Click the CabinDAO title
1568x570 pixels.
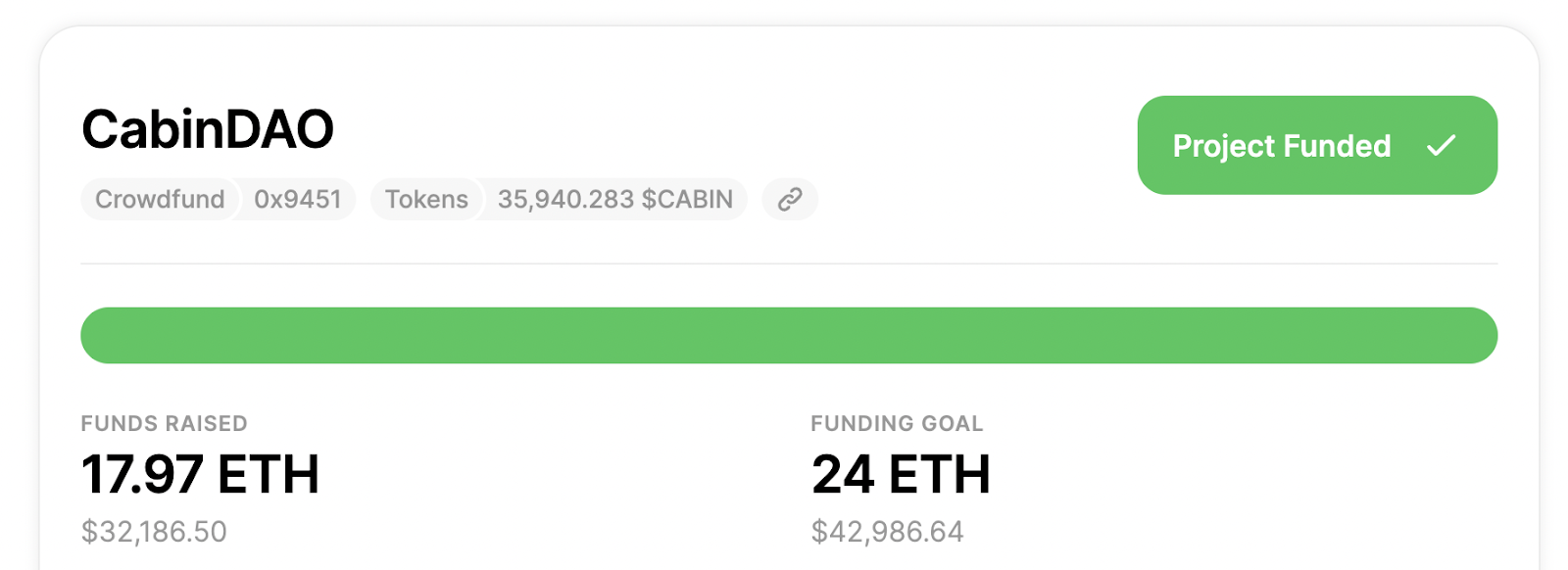coord(208,129)
